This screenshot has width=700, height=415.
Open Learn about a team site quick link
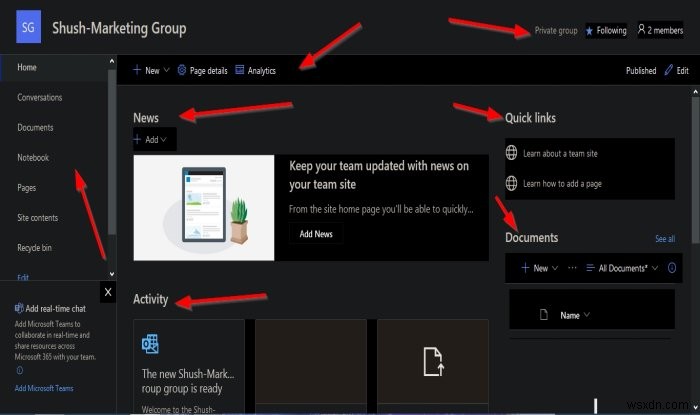[560, 154]
